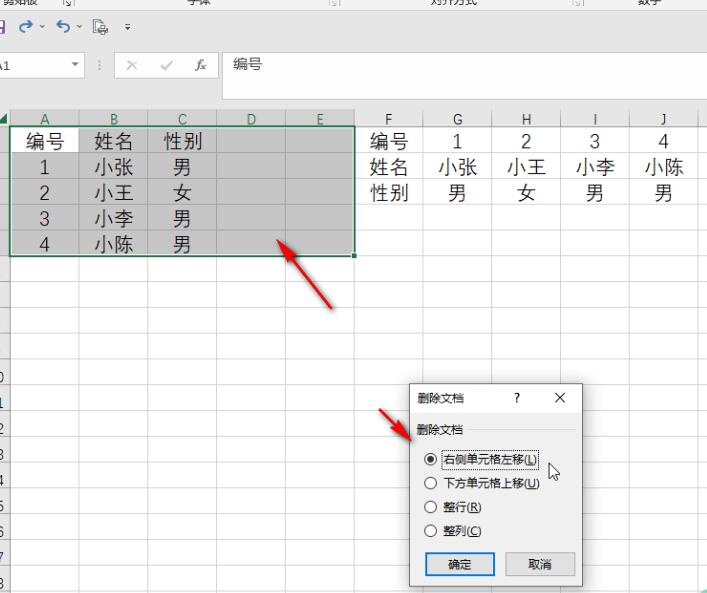Image resolution: width=707 pixels, height=593 pixels.
Task: Click cell G1 containing 1
Action: coord(458,140)
